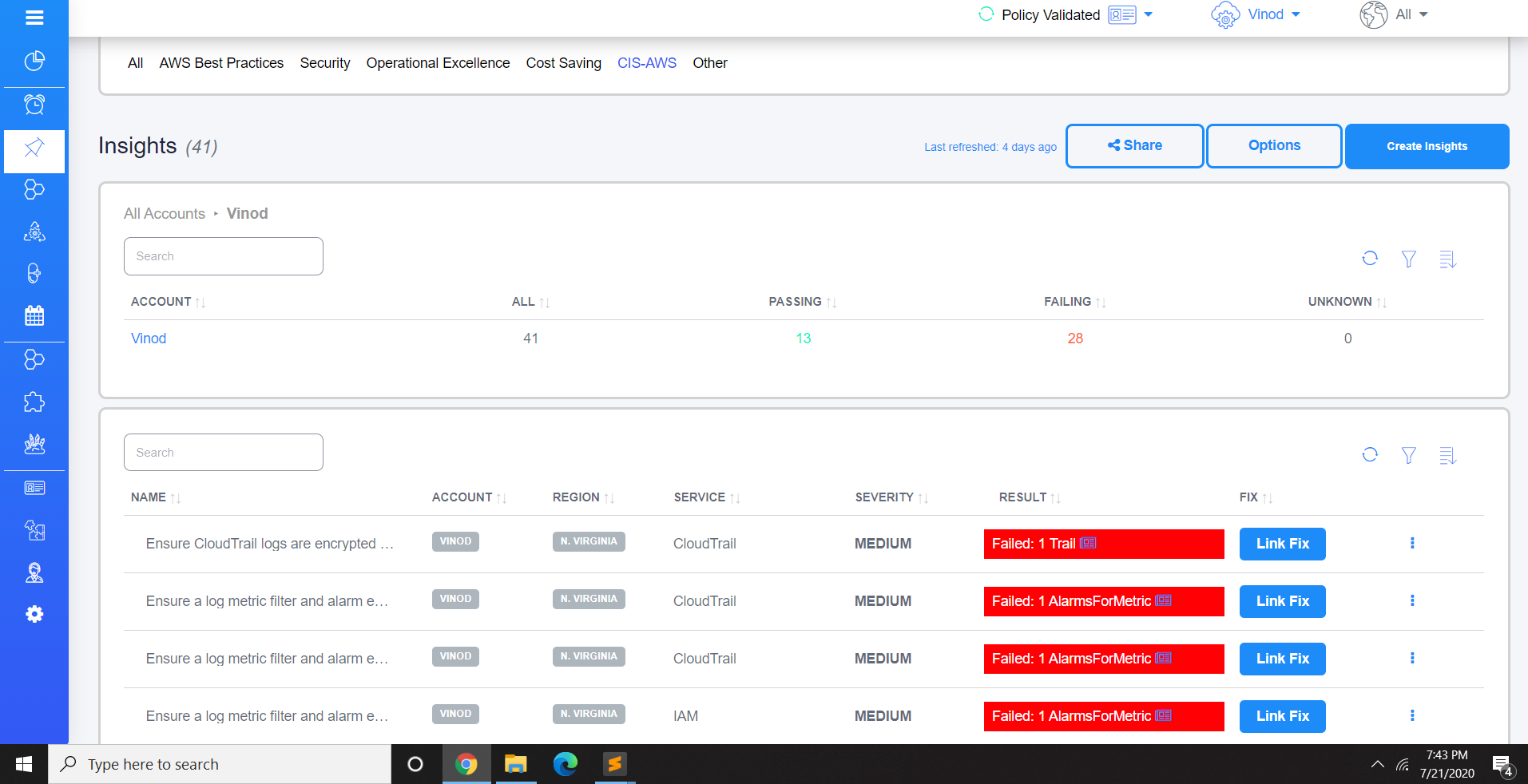1528x784 pixels.
Task: Click the recycle-gear sidebar icon
Action: (x=34, y=232)
